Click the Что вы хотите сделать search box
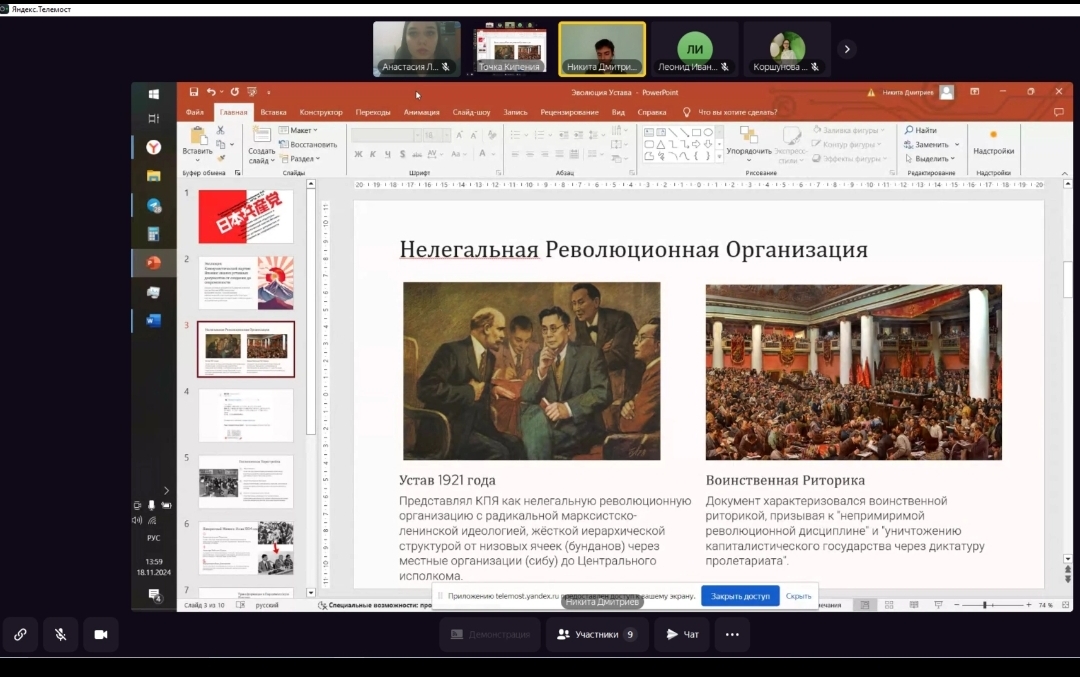 [x=738, y=112]
